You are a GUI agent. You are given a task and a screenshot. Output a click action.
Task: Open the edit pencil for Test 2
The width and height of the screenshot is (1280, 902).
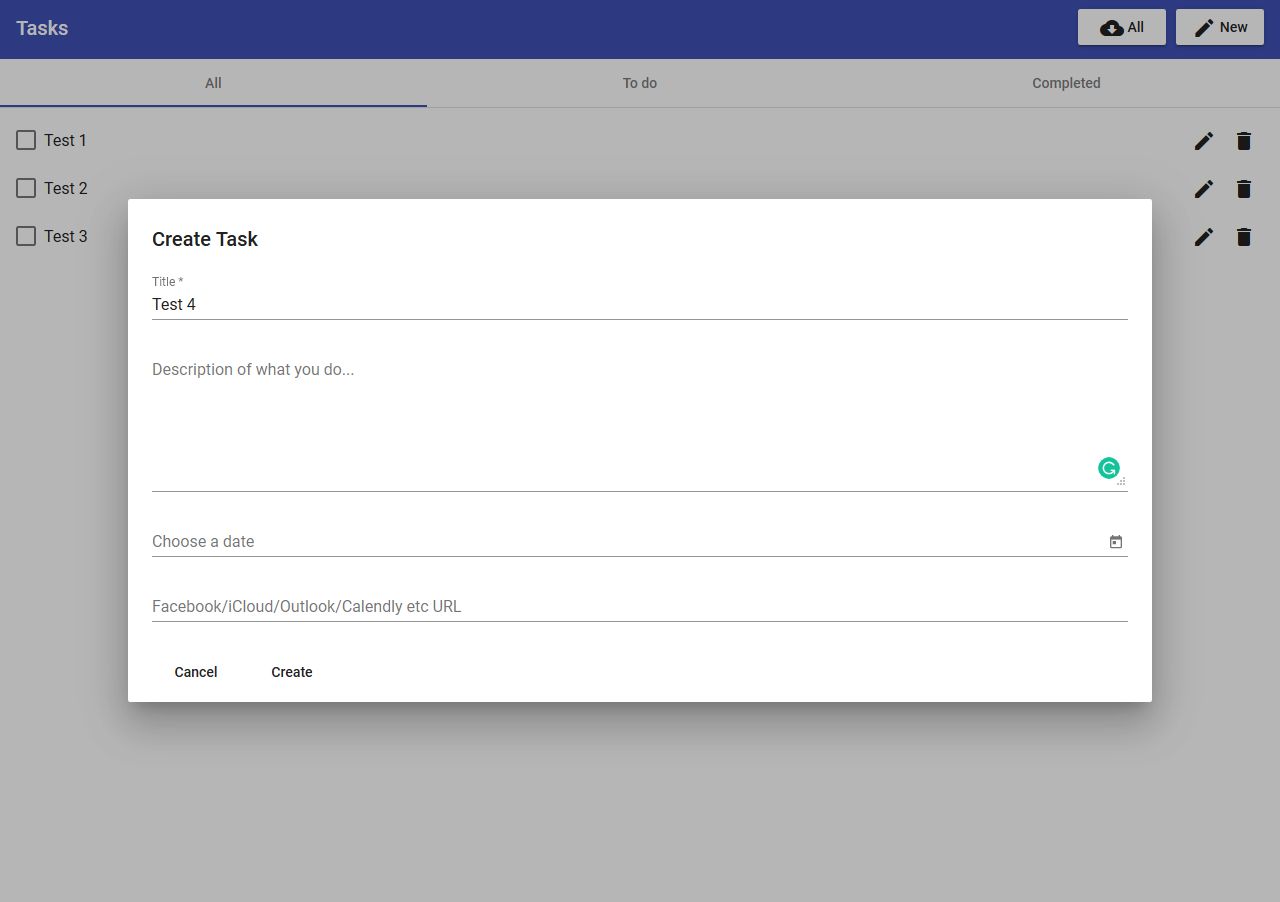pos(1203,188)
